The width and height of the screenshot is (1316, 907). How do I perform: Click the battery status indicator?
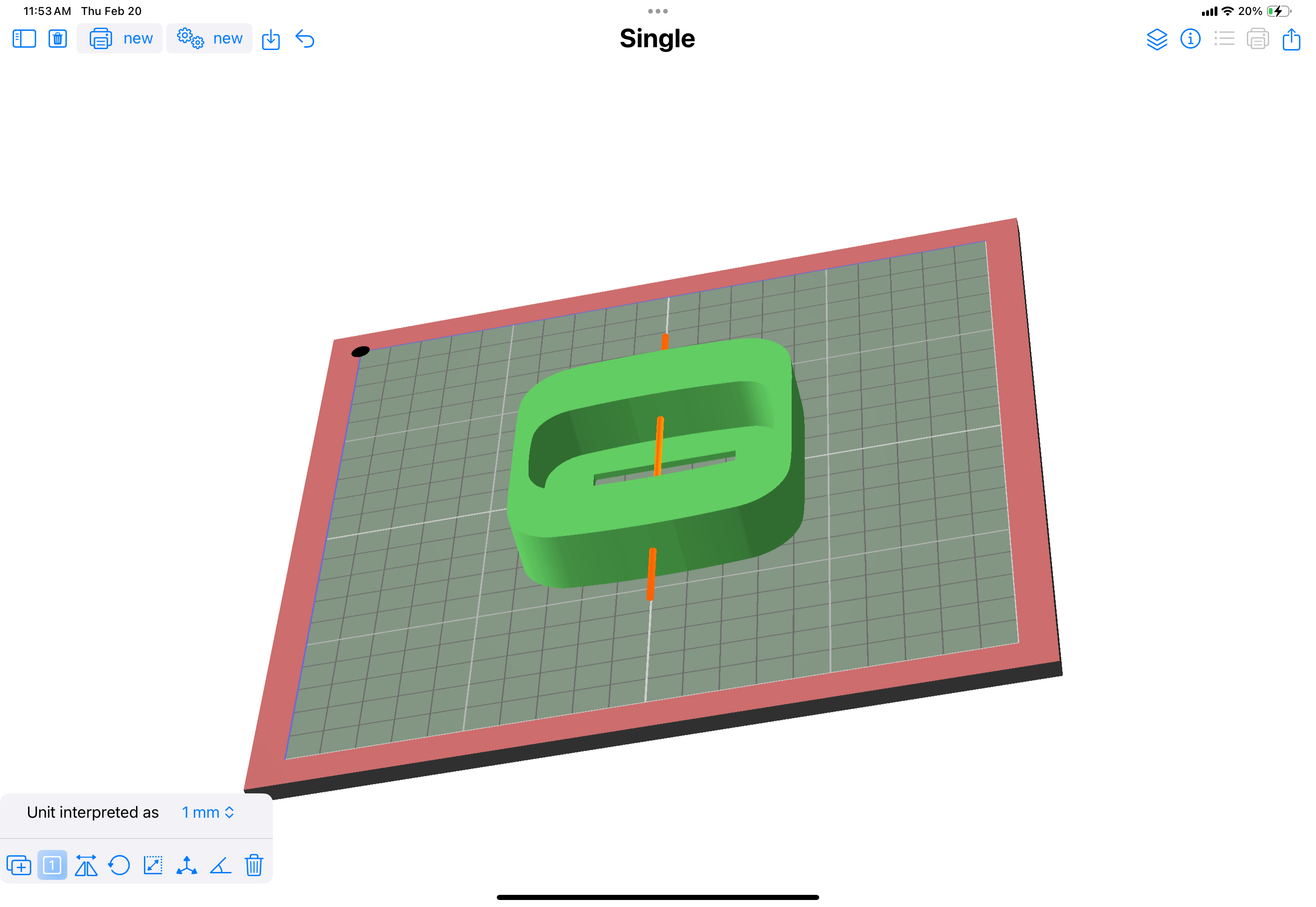1279,11
